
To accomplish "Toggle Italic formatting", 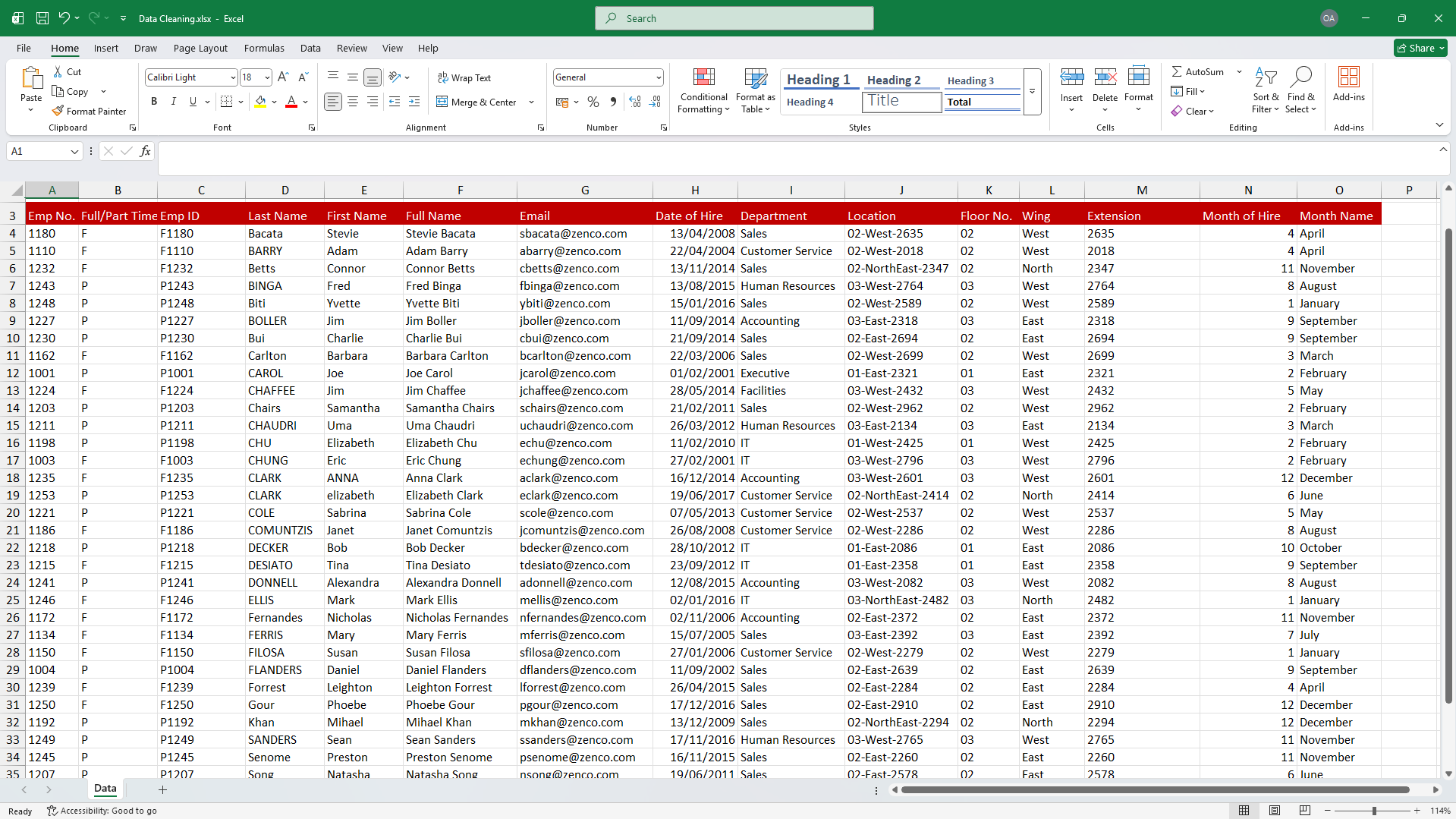I will coord(174,102).
